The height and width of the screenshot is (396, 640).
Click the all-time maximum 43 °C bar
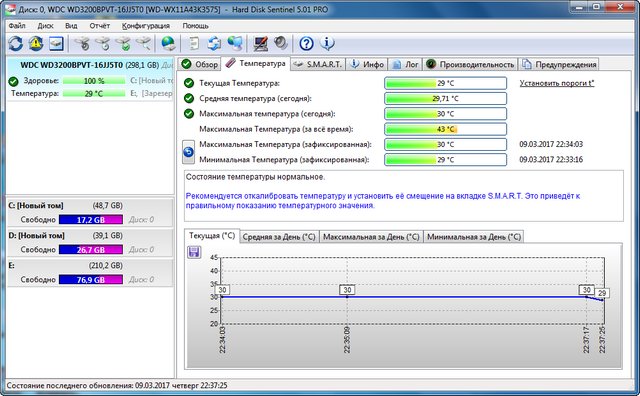[x=445, y=129]
